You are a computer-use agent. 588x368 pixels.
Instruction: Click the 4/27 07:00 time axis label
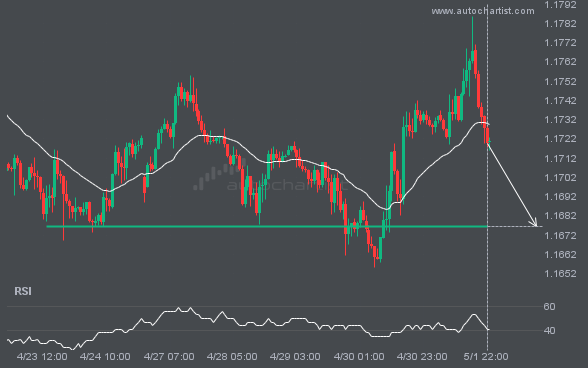169,356
